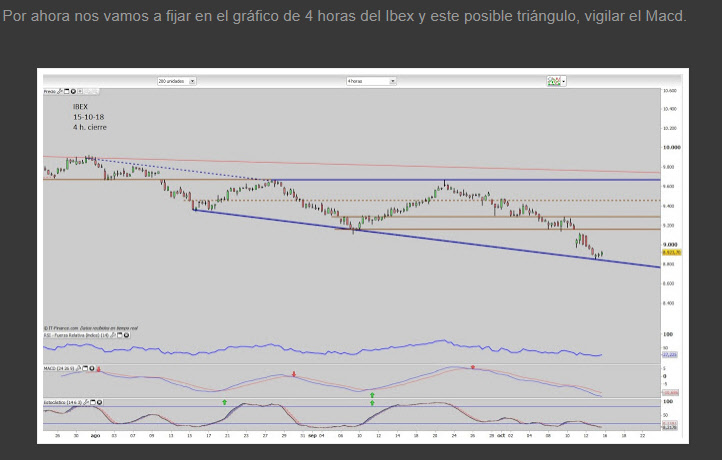Click the "Precio" panel label
The width and height of the screenshot is (722, 460).
tap(50, 92)
